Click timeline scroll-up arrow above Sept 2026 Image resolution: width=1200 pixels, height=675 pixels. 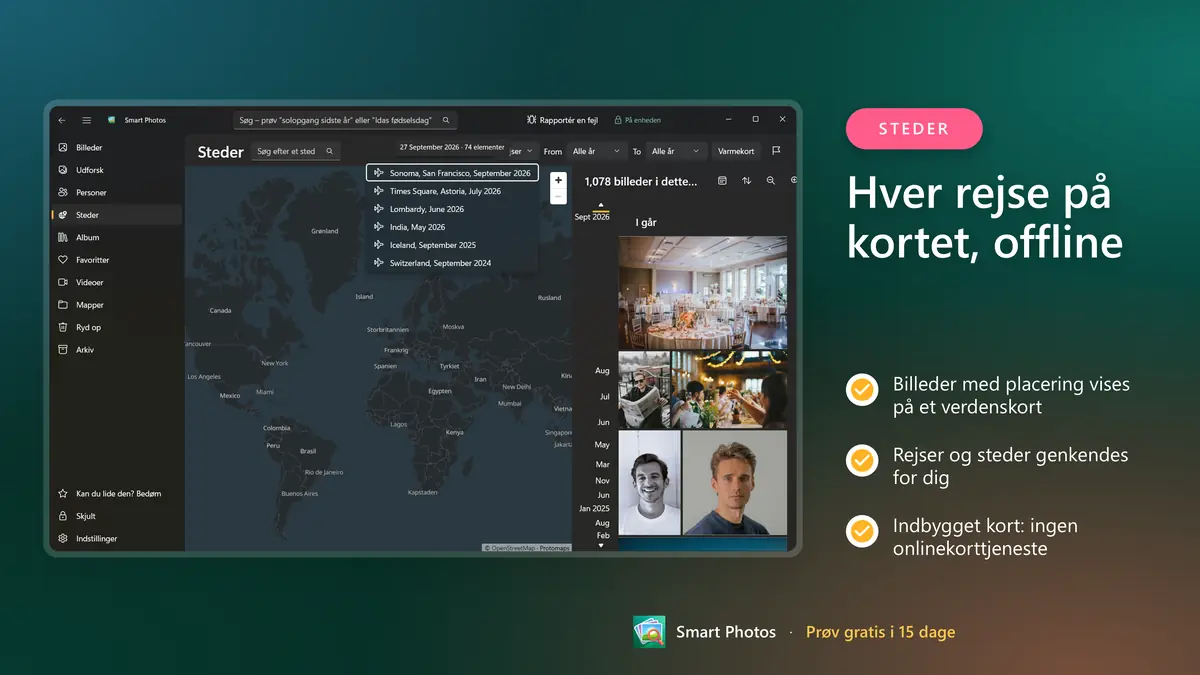601,205
